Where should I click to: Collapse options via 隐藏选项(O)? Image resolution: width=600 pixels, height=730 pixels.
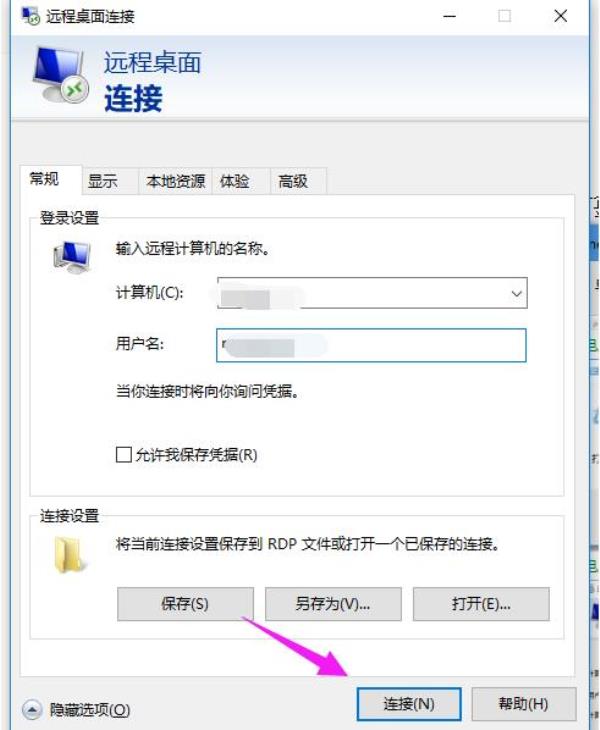click(89, 710)
